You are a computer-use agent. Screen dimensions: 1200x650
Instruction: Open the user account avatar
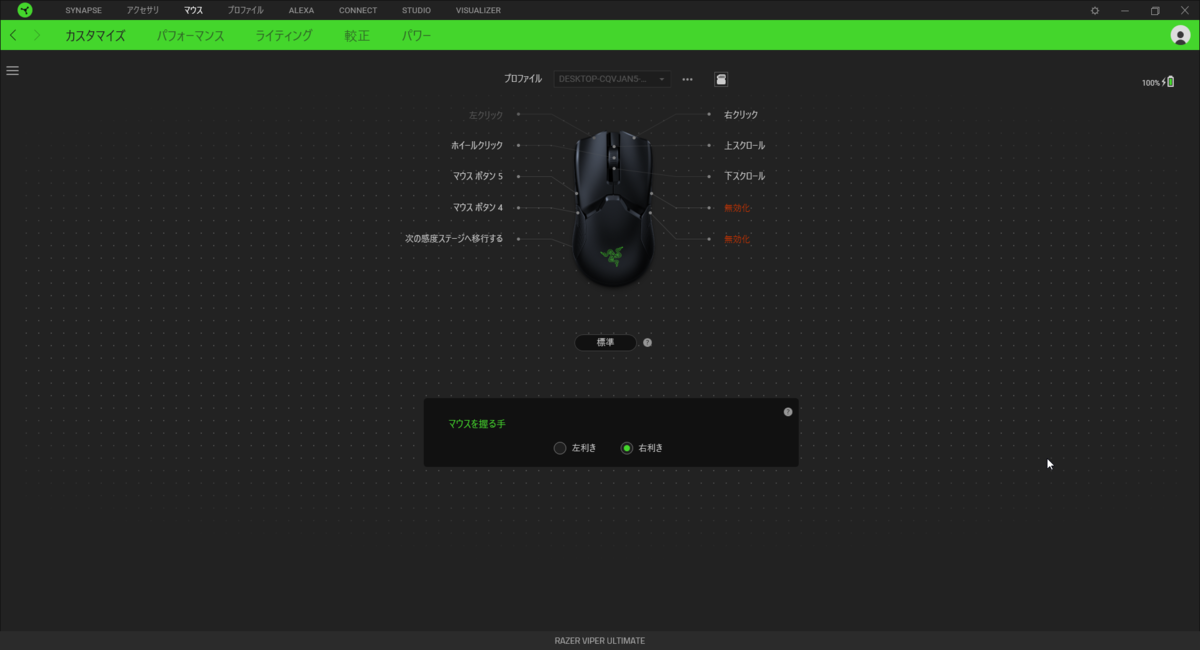click(1180, 35)
